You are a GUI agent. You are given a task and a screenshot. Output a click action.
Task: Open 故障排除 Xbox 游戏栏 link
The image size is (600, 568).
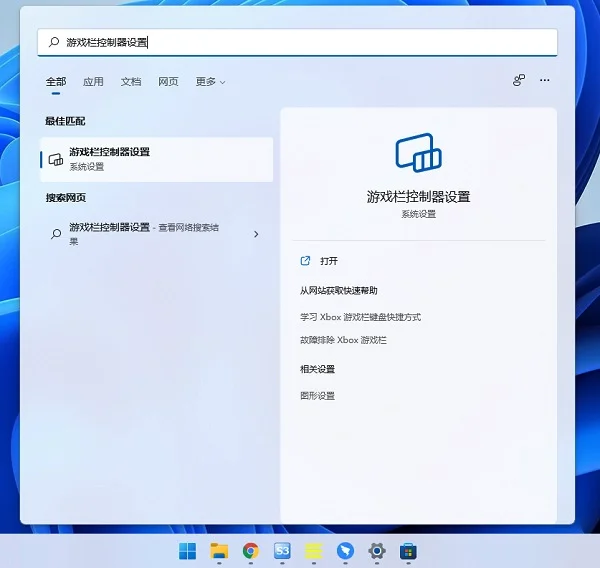coord(343,340)
